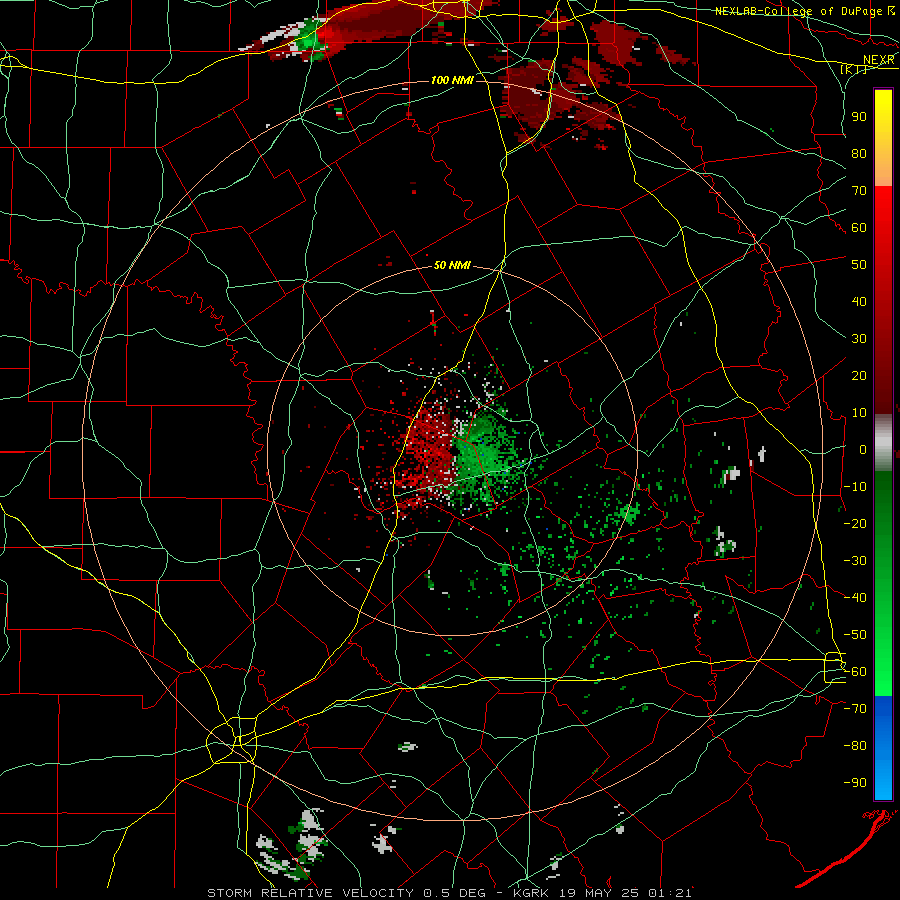Click the "100 NMI" range ring label

click(452, 80)
